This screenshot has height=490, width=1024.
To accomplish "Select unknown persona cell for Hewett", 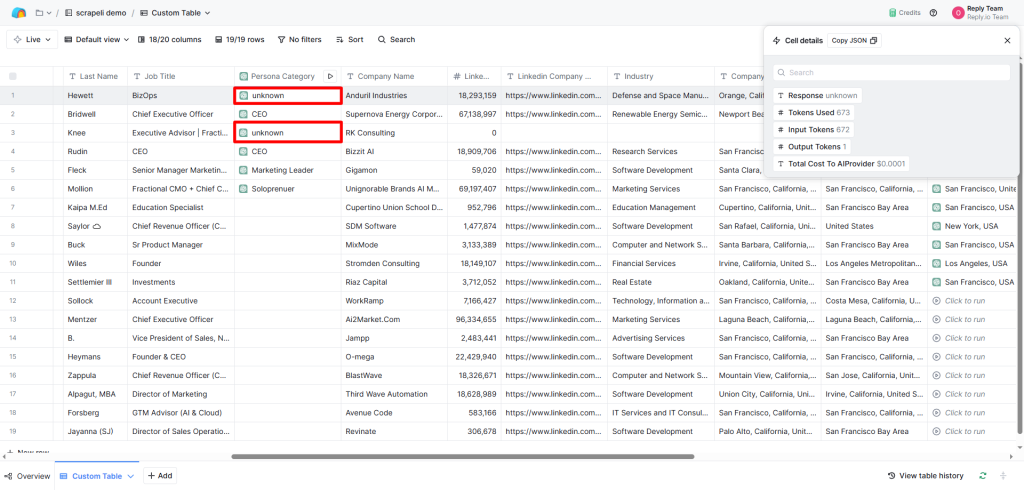I will pos(288,95).
